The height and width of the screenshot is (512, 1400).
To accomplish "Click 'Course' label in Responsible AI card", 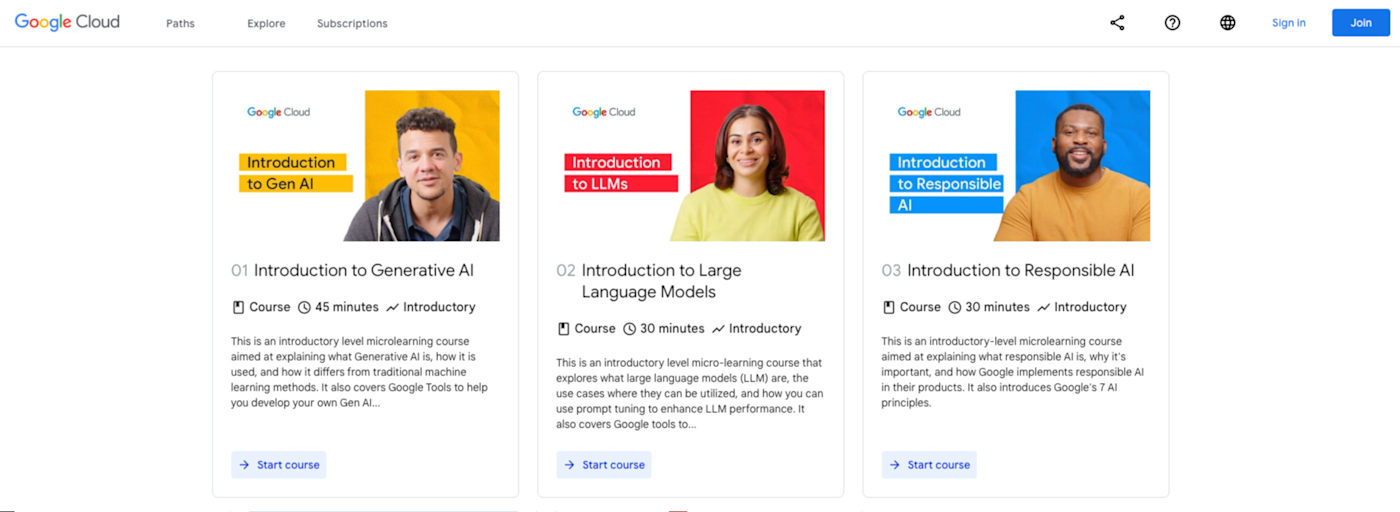I will pos(920,307).
